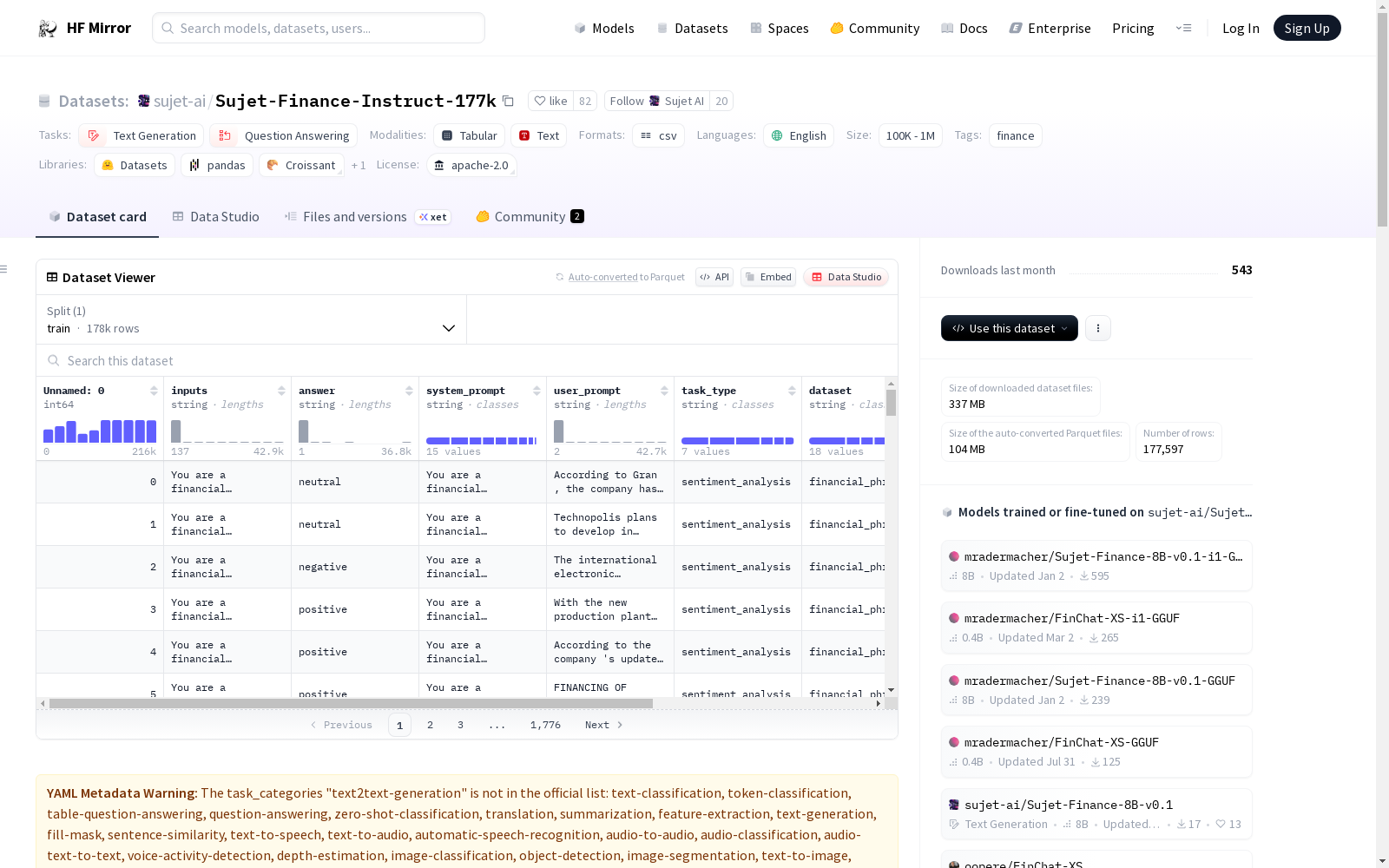
Task: Click the Question Answering task tag
Action: (x=283, y=135)
